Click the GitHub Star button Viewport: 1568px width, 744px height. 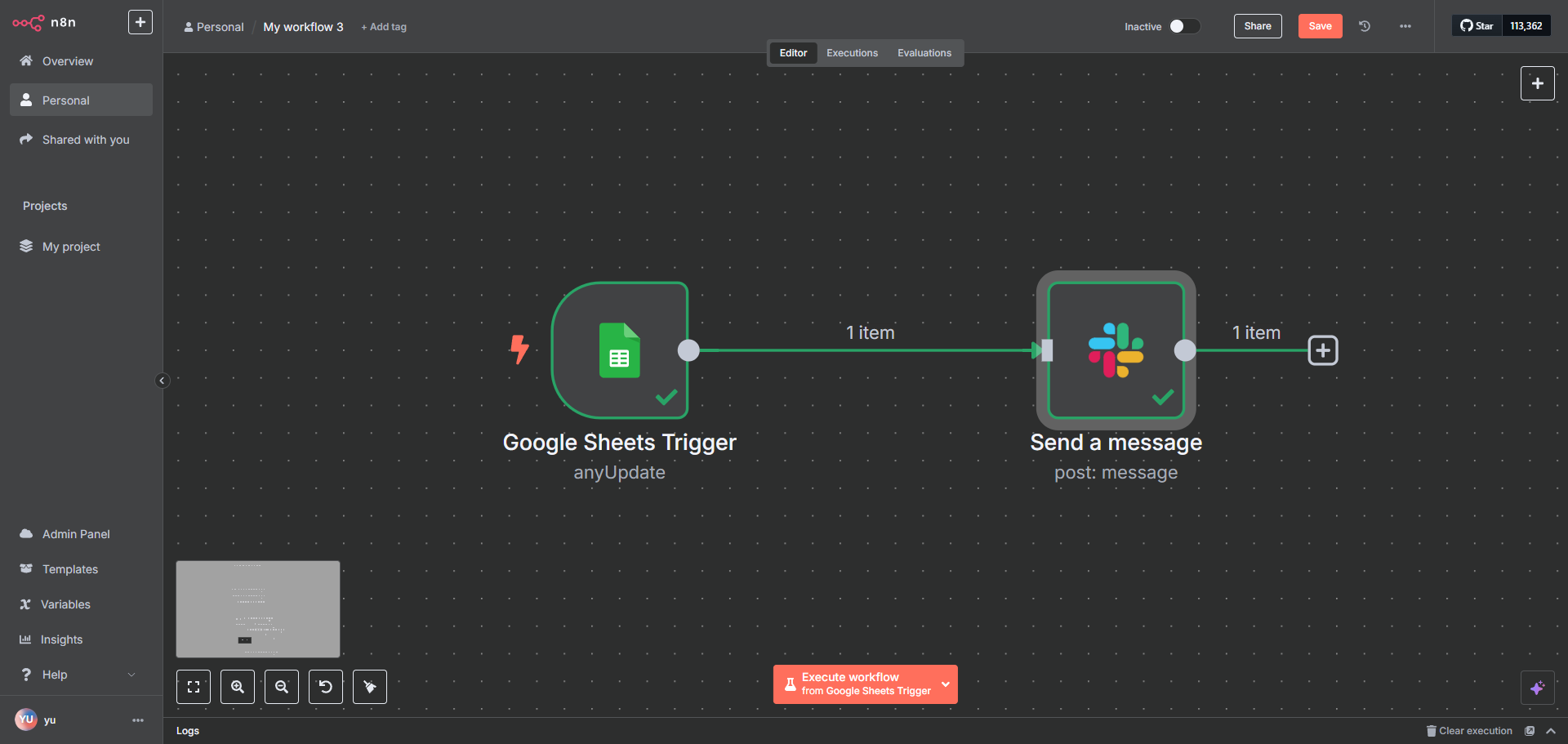1477,26
